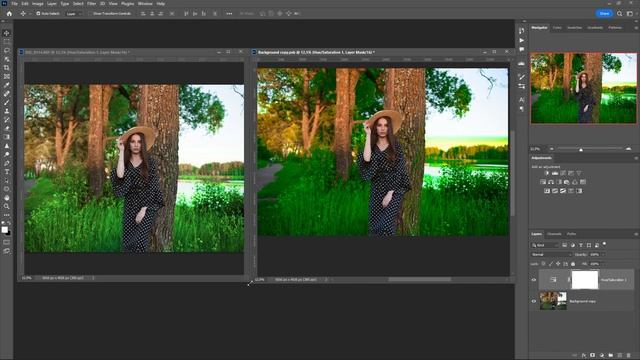Toggle lock image pixels brush icon

tap(551, 264)
